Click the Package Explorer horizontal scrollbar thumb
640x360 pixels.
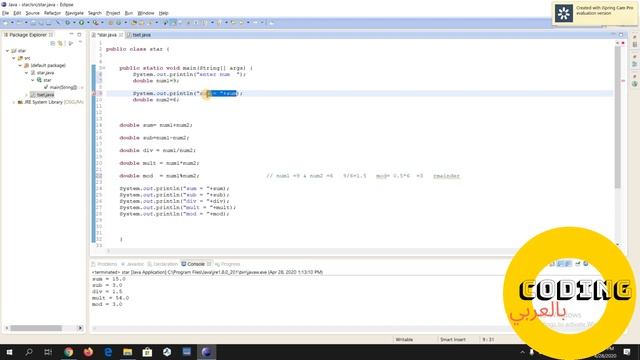point(36,328)
